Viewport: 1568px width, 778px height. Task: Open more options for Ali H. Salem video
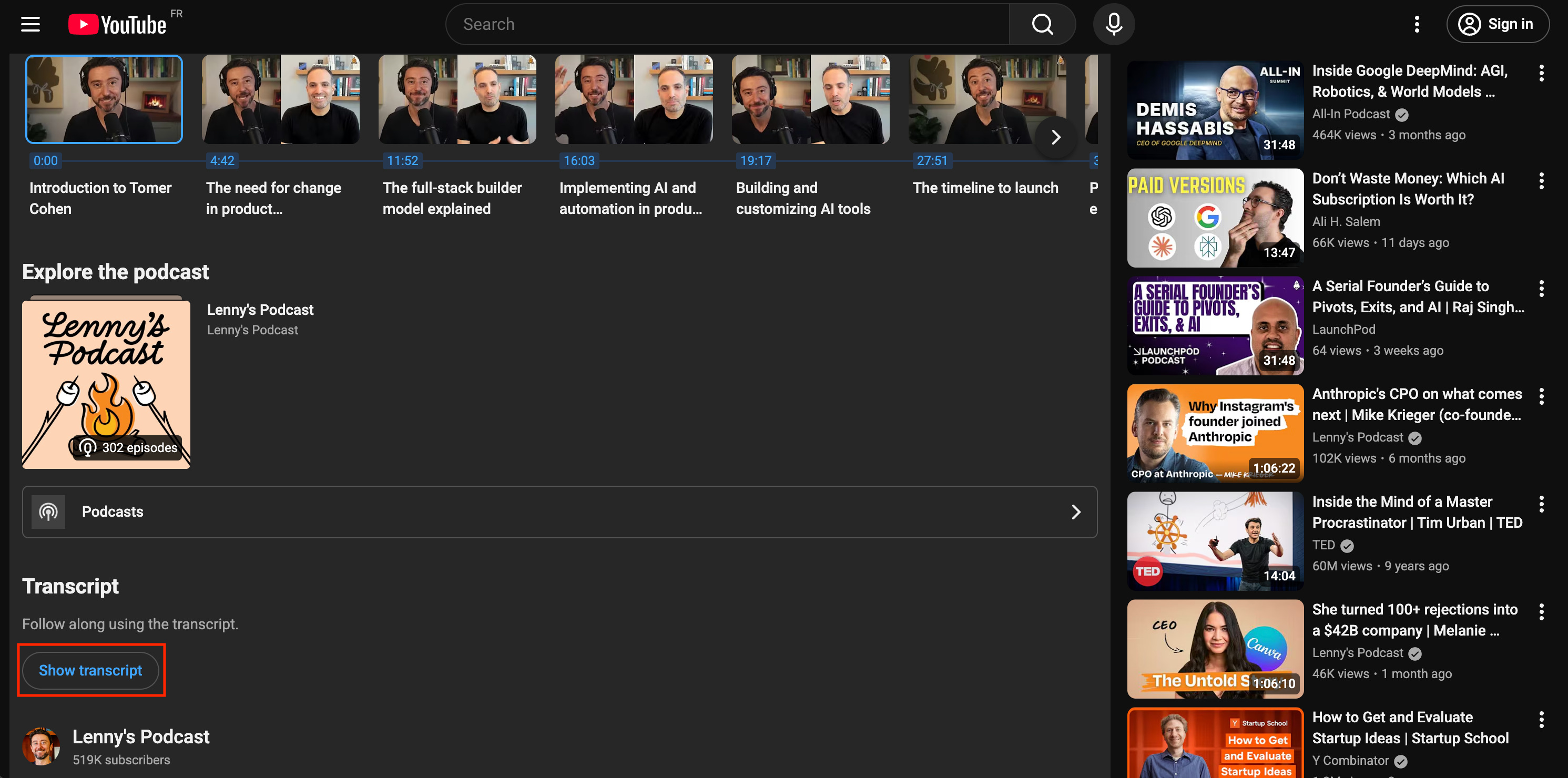[x=1541, y=181]
